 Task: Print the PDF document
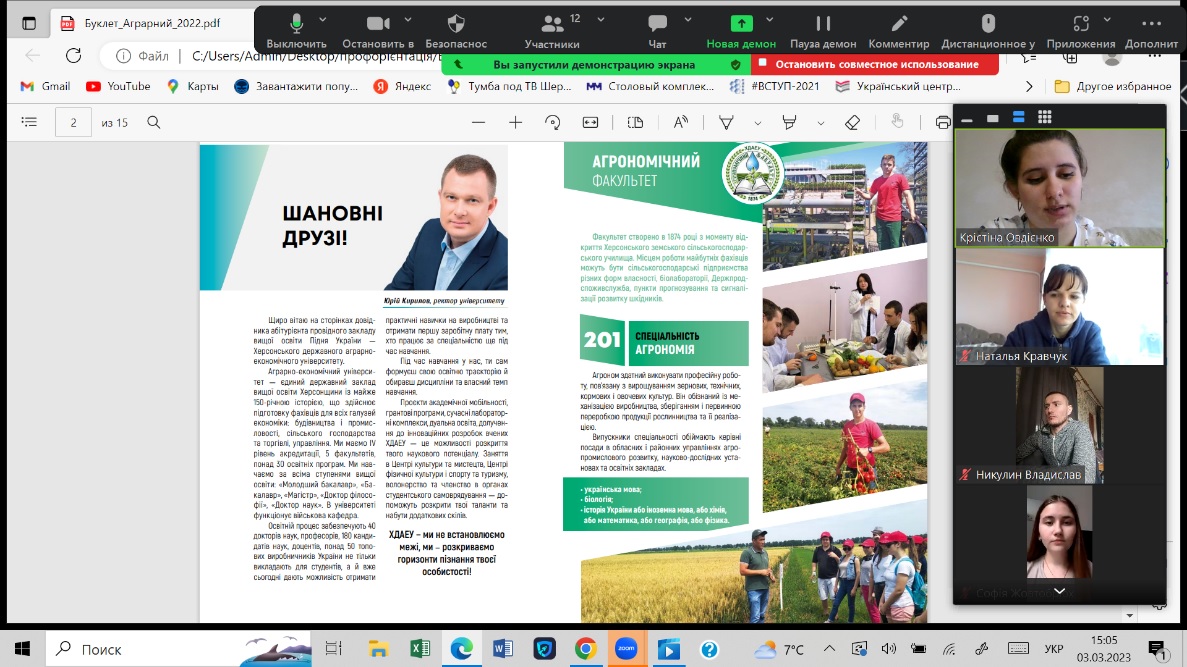[x=942, y=122]
